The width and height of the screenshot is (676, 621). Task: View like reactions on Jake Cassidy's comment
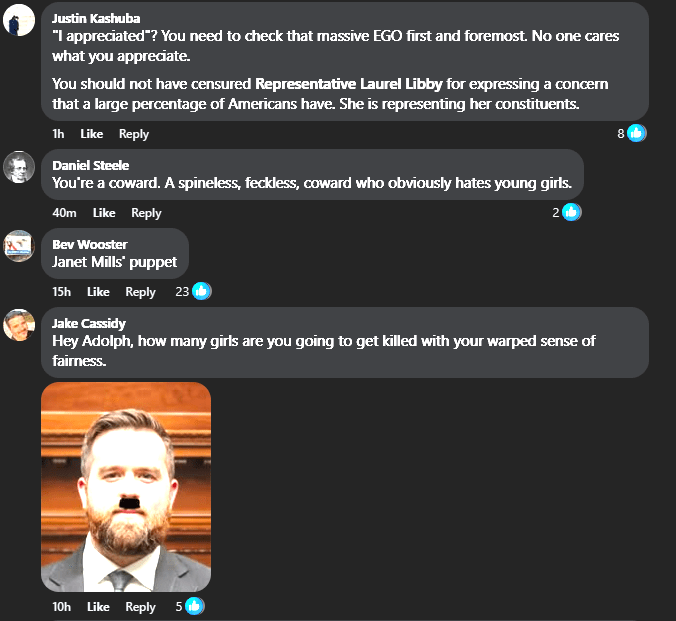tap(194, 606)
